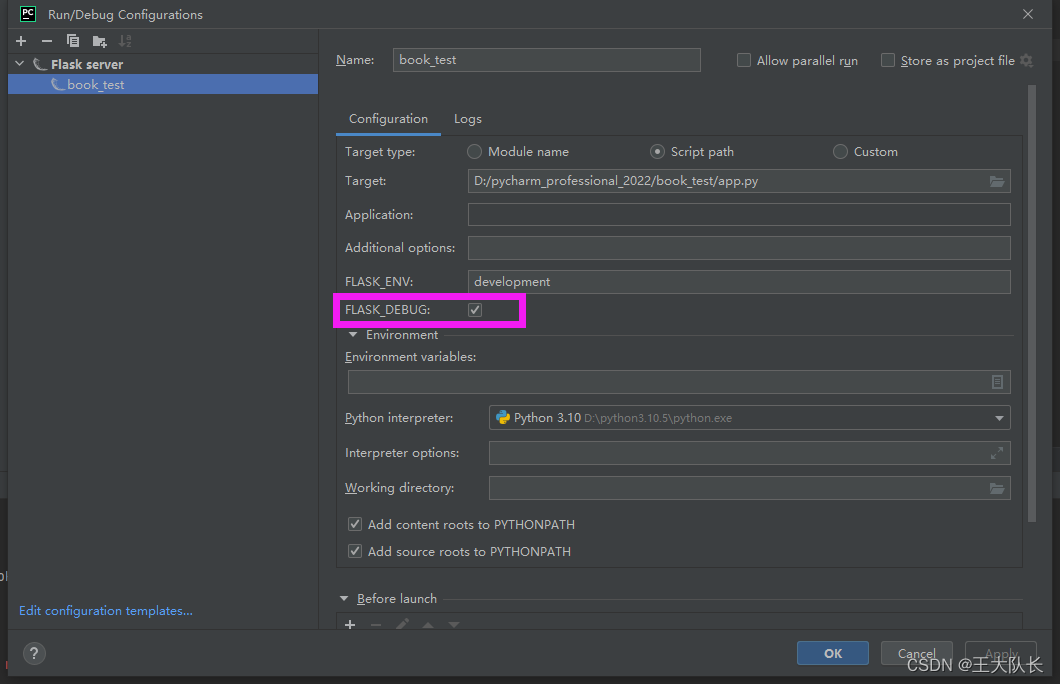Screen dimensions: 1060x684
Task: Remove selected configuration with minus icon
Action: (x=47, y=41)
